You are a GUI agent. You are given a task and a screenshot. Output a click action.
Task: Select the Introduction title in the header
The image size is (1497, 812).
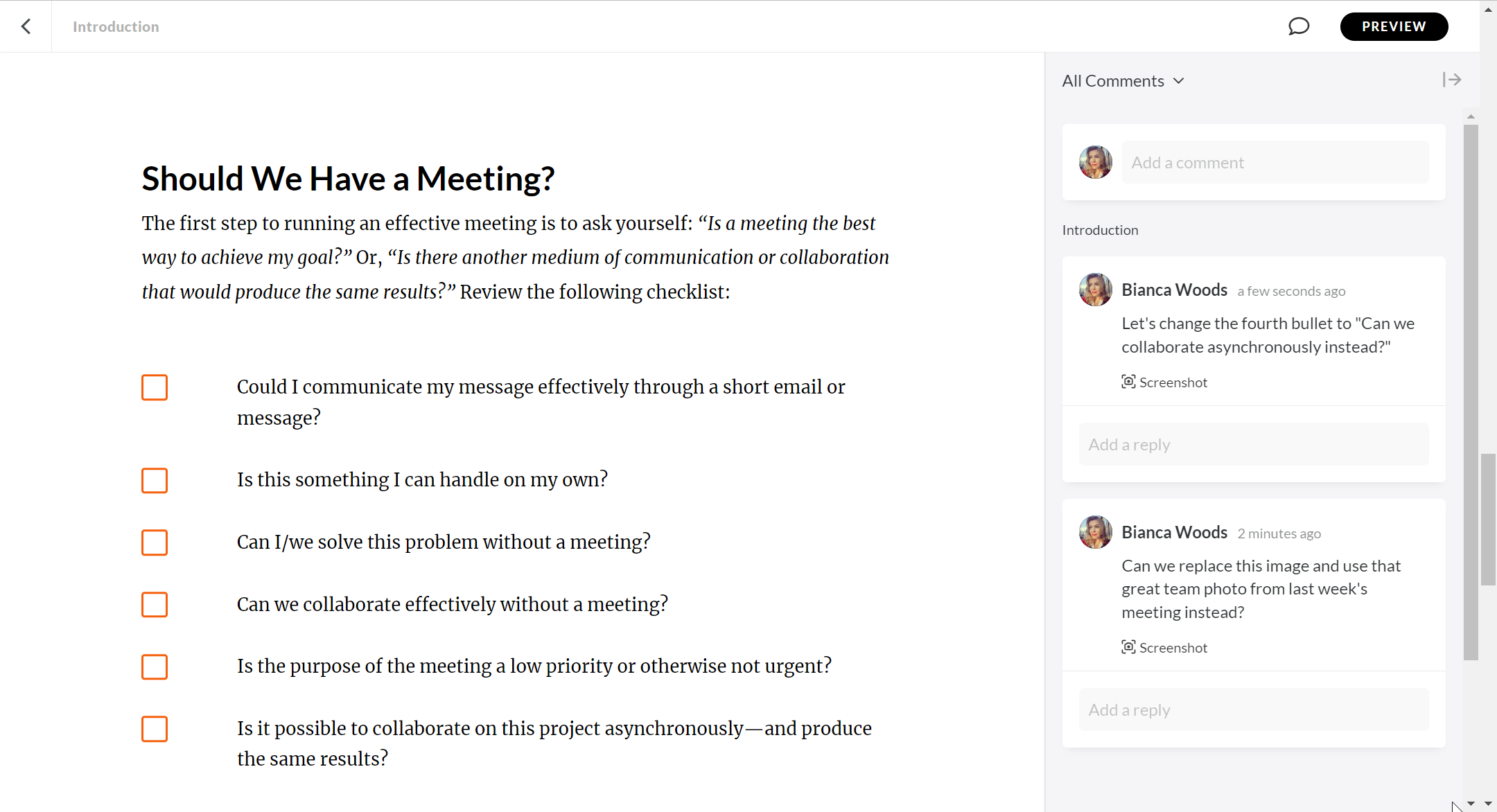[116, 26]
